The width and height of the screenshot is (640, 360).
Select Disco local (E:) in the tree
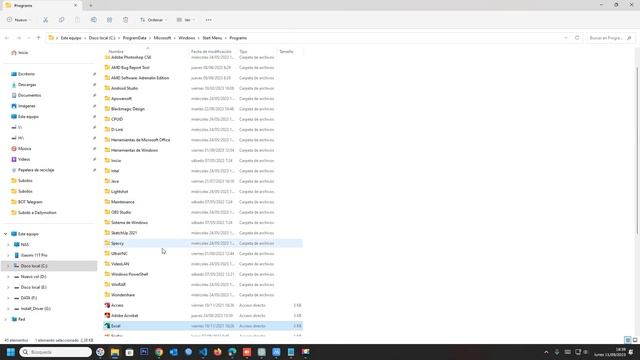33,287
